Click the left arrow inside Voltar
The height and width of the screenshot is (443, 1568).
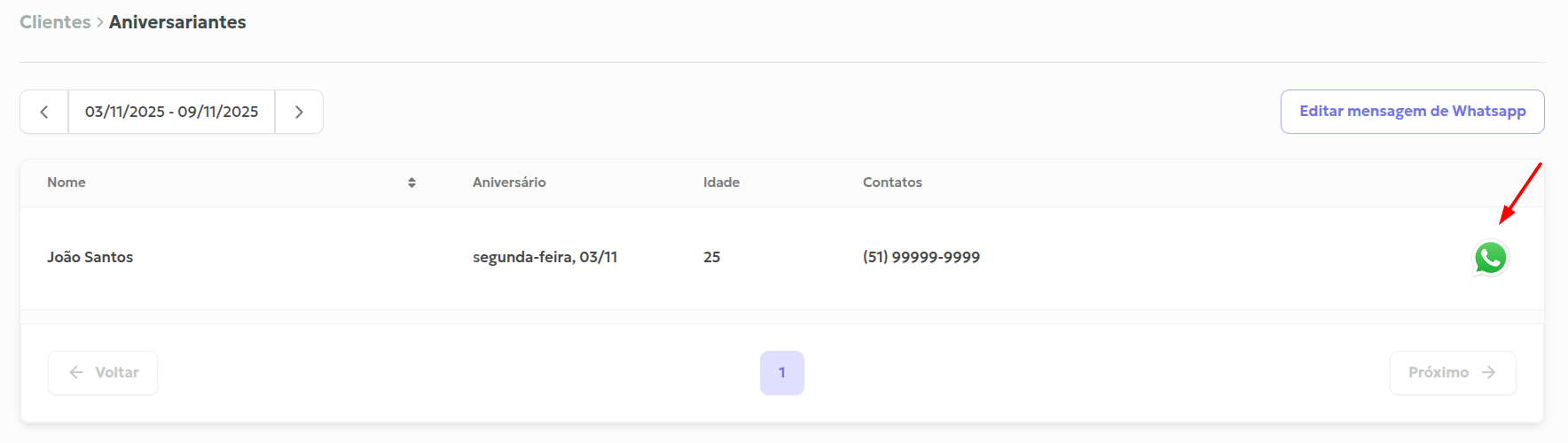point(76,373)
